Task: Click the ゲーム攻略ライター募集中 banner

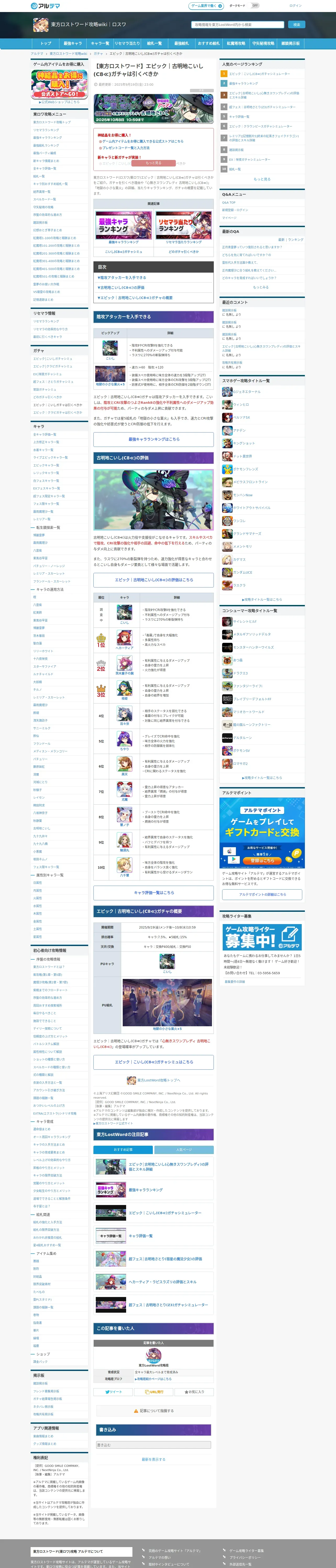Action: (x=262, y=937)
